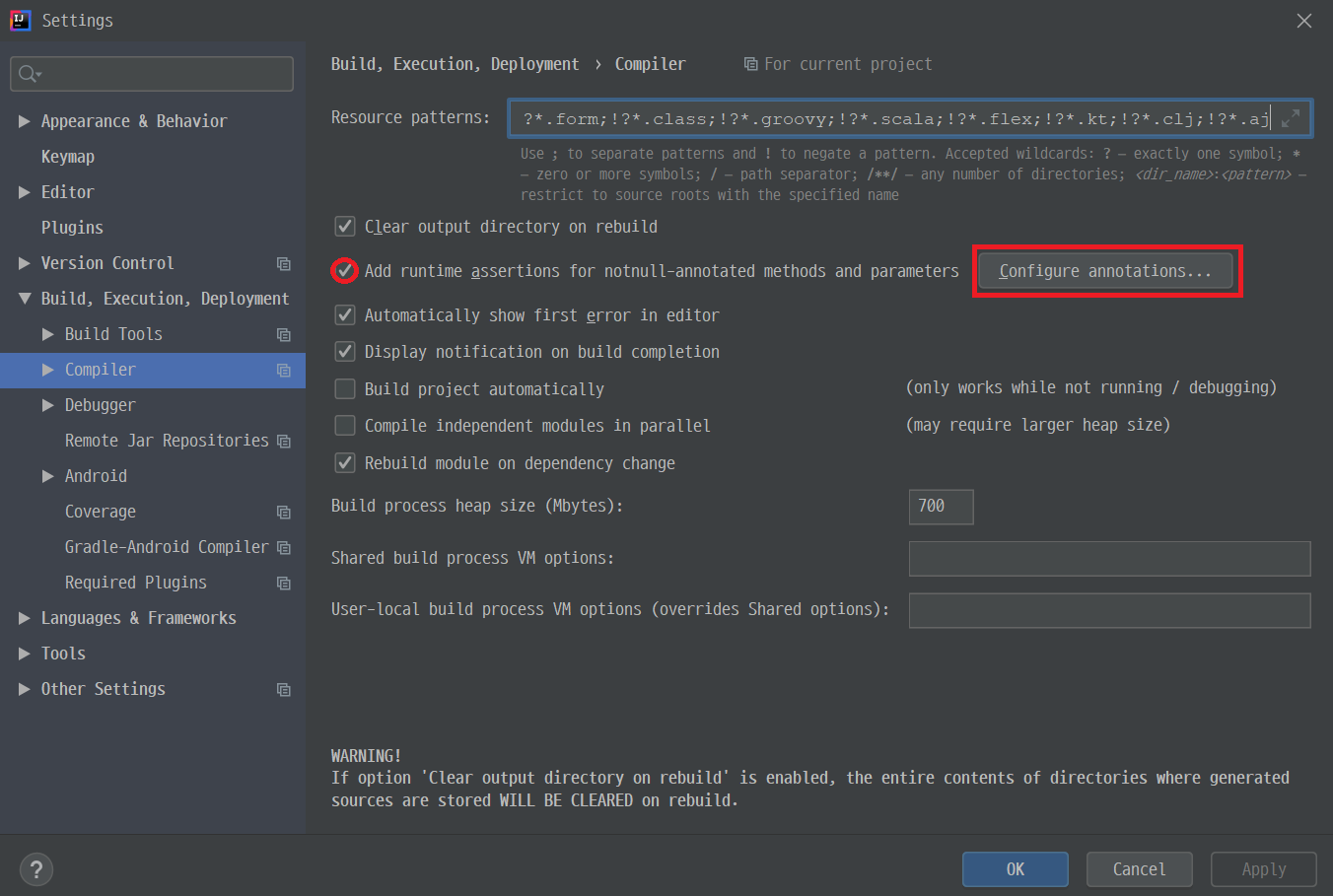
Task: Toggle Automatically show first error in editor
Action: point(345,315)
